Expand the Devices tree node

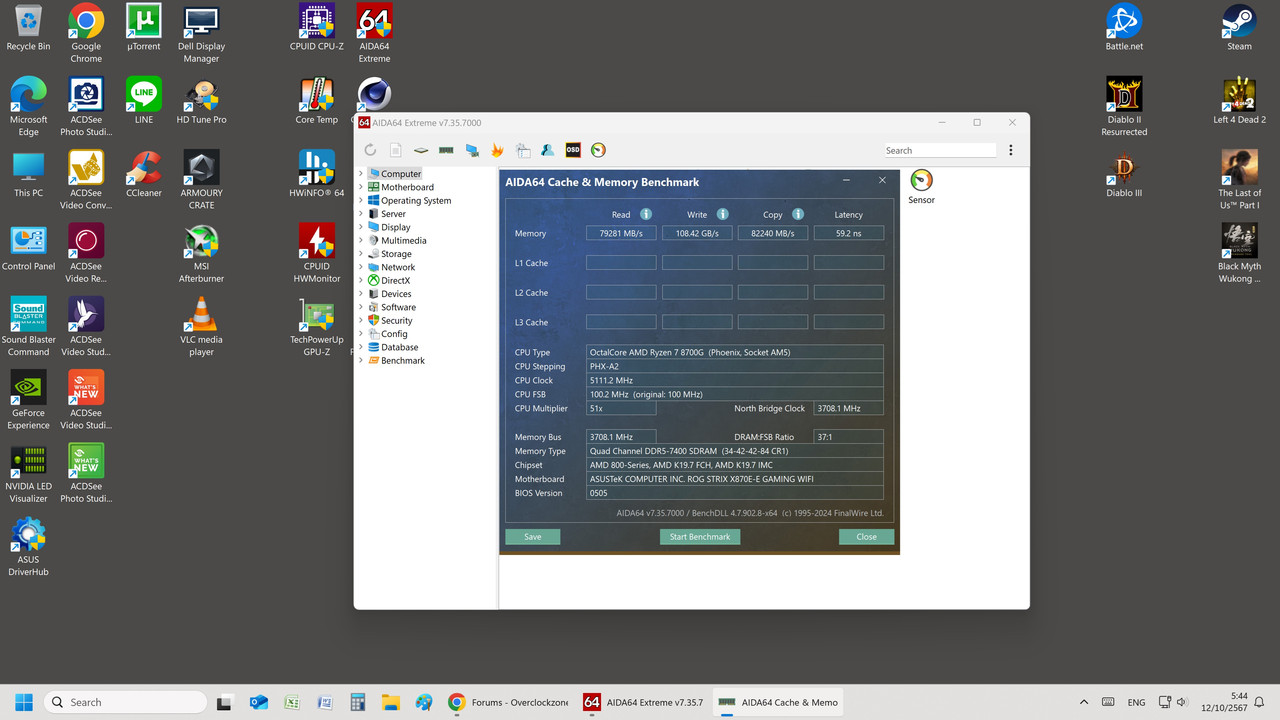coord(361,294)
